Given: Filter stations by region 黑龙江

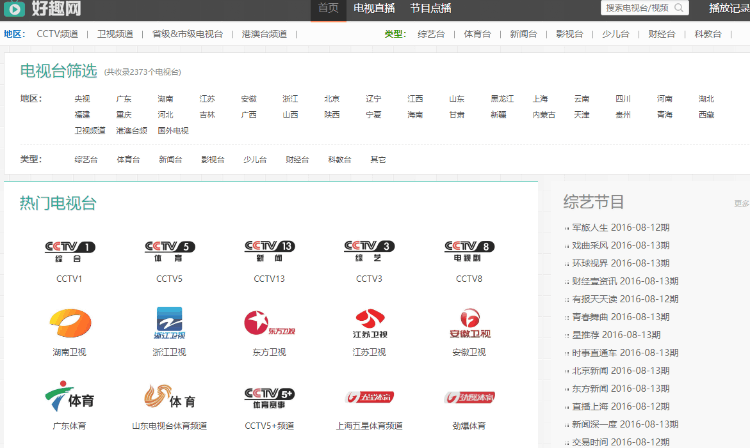Looking at the screenshot, I should [502, 98].
